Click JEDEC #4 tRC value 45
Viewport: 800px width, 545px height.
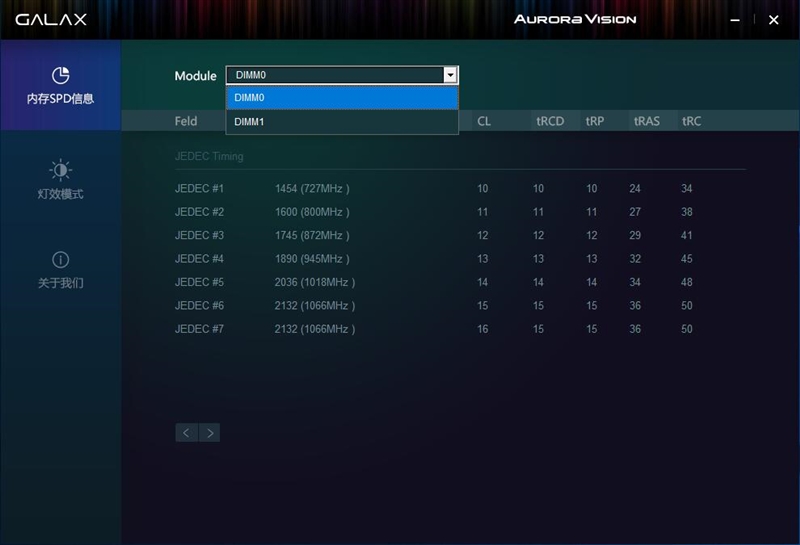[x=687, y=259]
